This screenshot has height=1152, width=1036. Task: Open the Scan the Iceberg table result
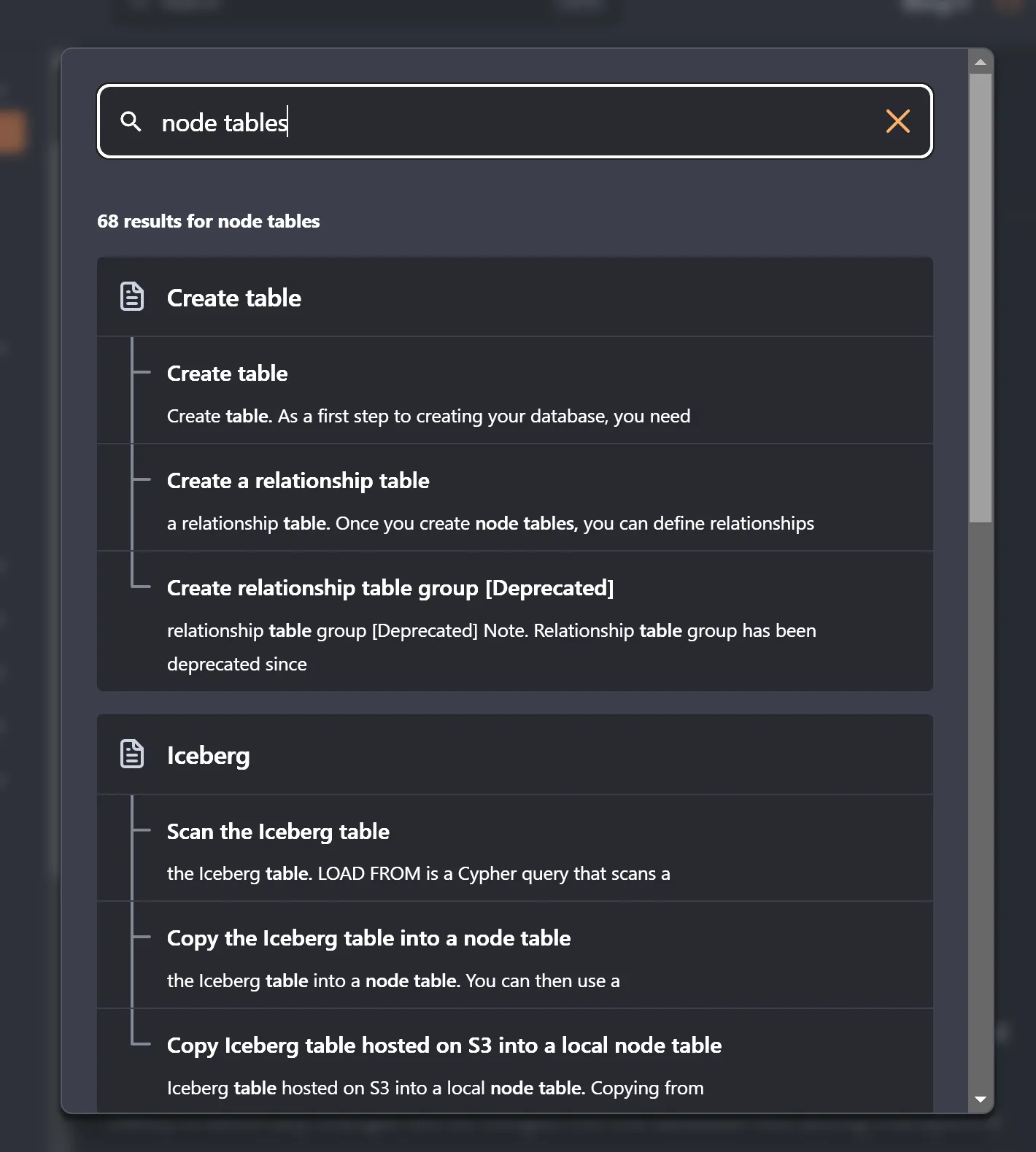[278, 831]
